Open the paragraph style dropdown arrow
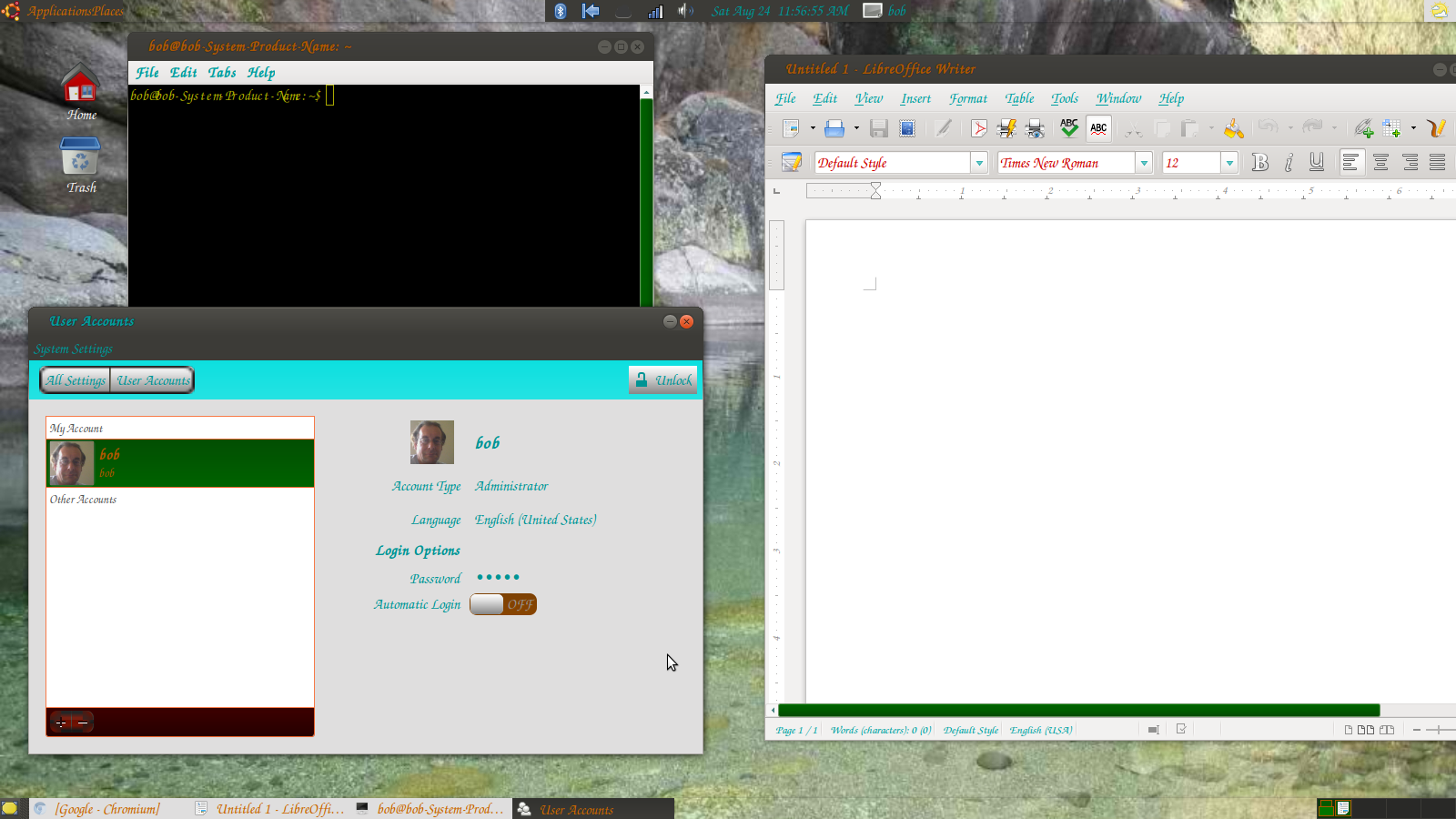This screenshot has height=819, width=1456. point(979,163)
